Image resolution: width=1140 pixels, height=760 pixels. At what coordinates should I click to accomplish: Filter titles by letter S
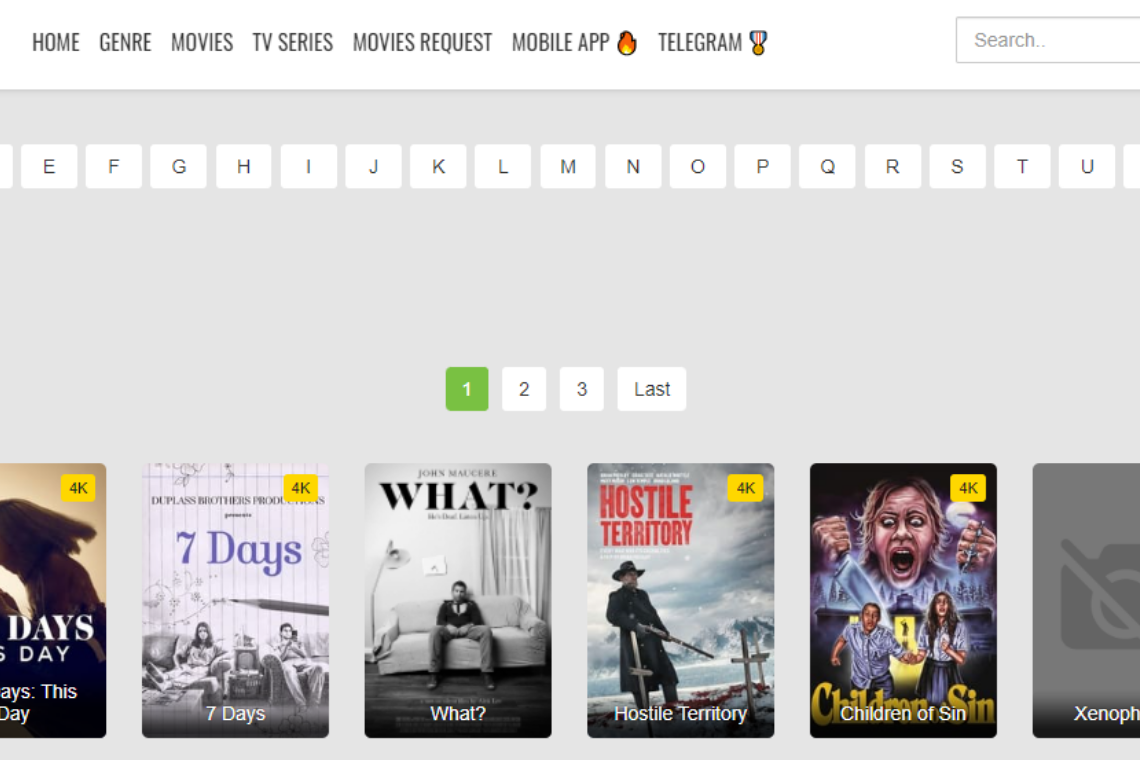(958, 167)
